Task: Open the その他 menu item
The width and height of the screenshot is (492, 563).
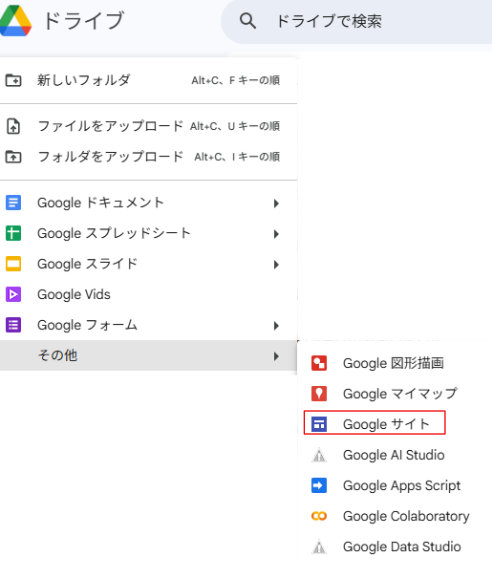Action: coord(148,355)
